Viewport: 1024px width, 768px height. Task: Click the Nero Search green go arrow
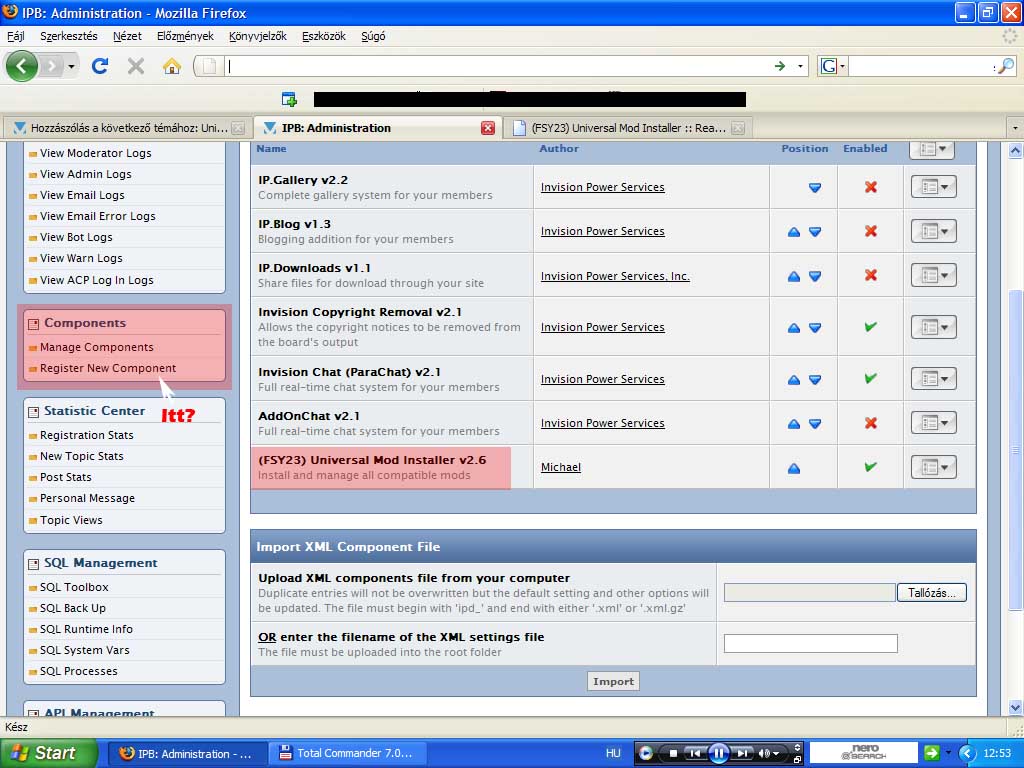932,753
